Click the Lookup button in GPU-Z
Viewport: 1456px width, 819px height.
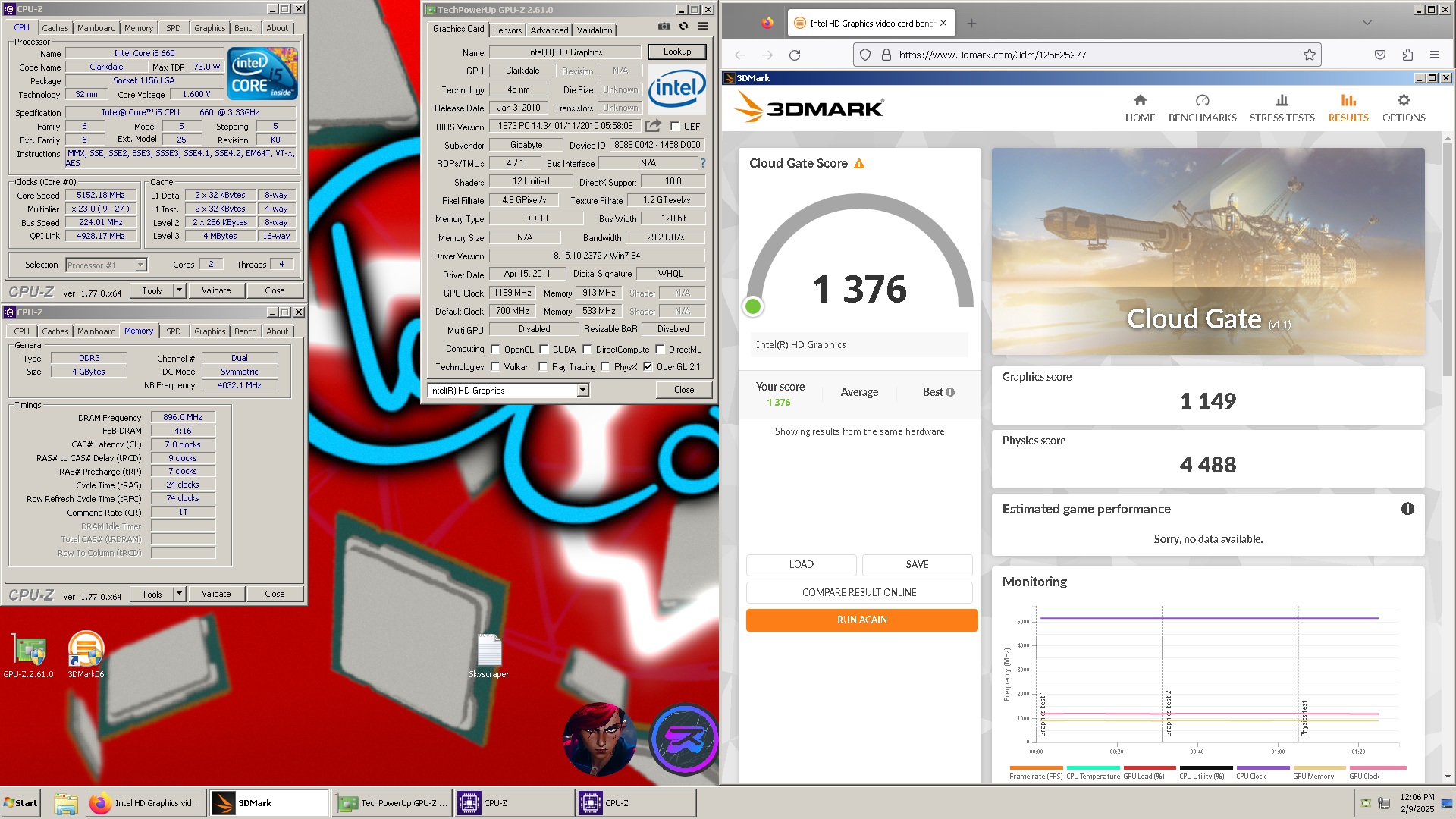pos(677,52)
